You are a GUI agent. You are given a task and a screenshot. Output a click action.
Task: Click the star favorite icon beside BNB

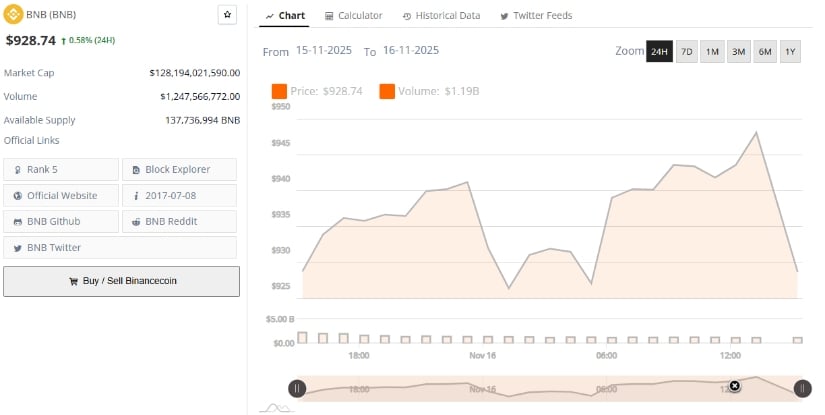coord(227,15)
